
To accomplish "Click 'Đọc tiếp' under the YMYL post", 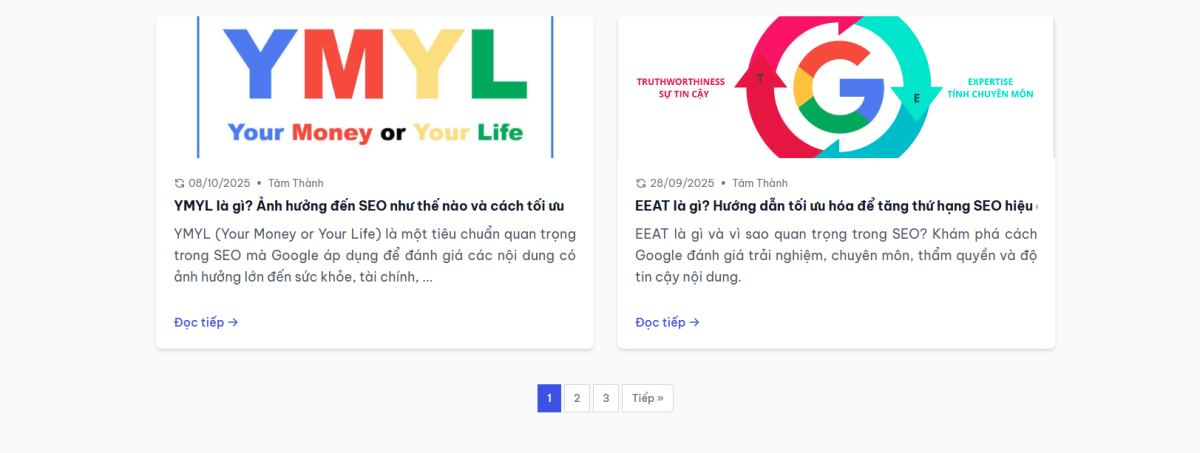I will (206, 322).
